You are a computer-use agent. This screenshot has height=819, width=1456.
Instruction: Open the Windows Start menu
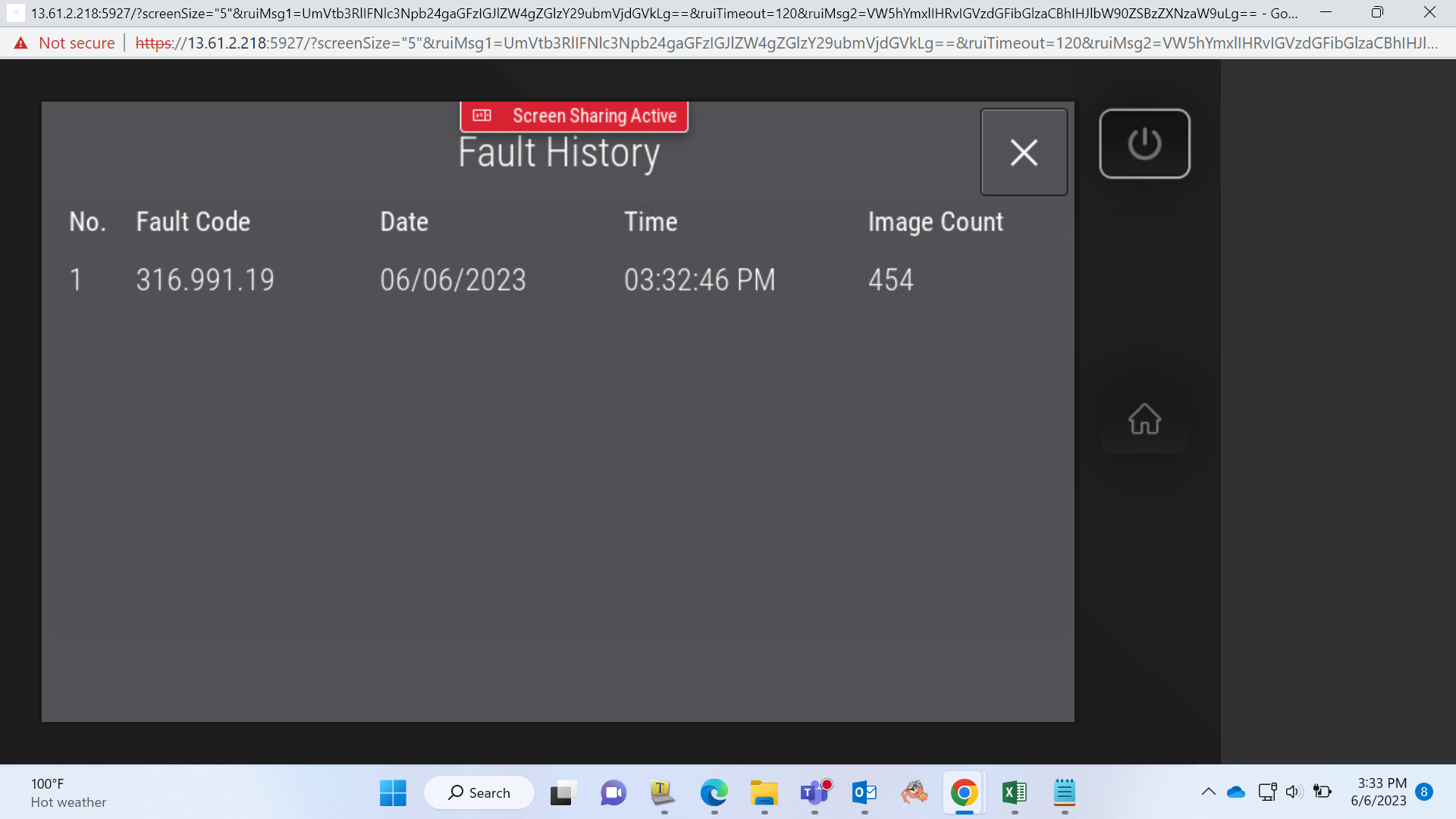[x=393, y=793]
